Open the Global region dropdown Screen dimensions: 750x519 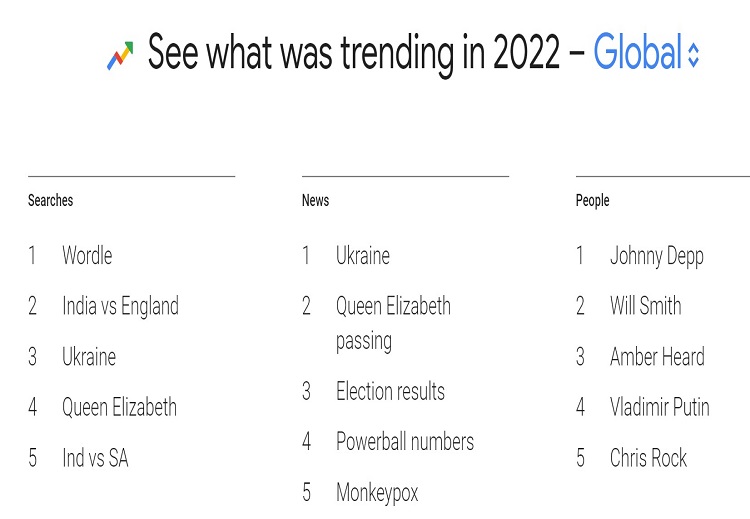click(x=646, y=51)
